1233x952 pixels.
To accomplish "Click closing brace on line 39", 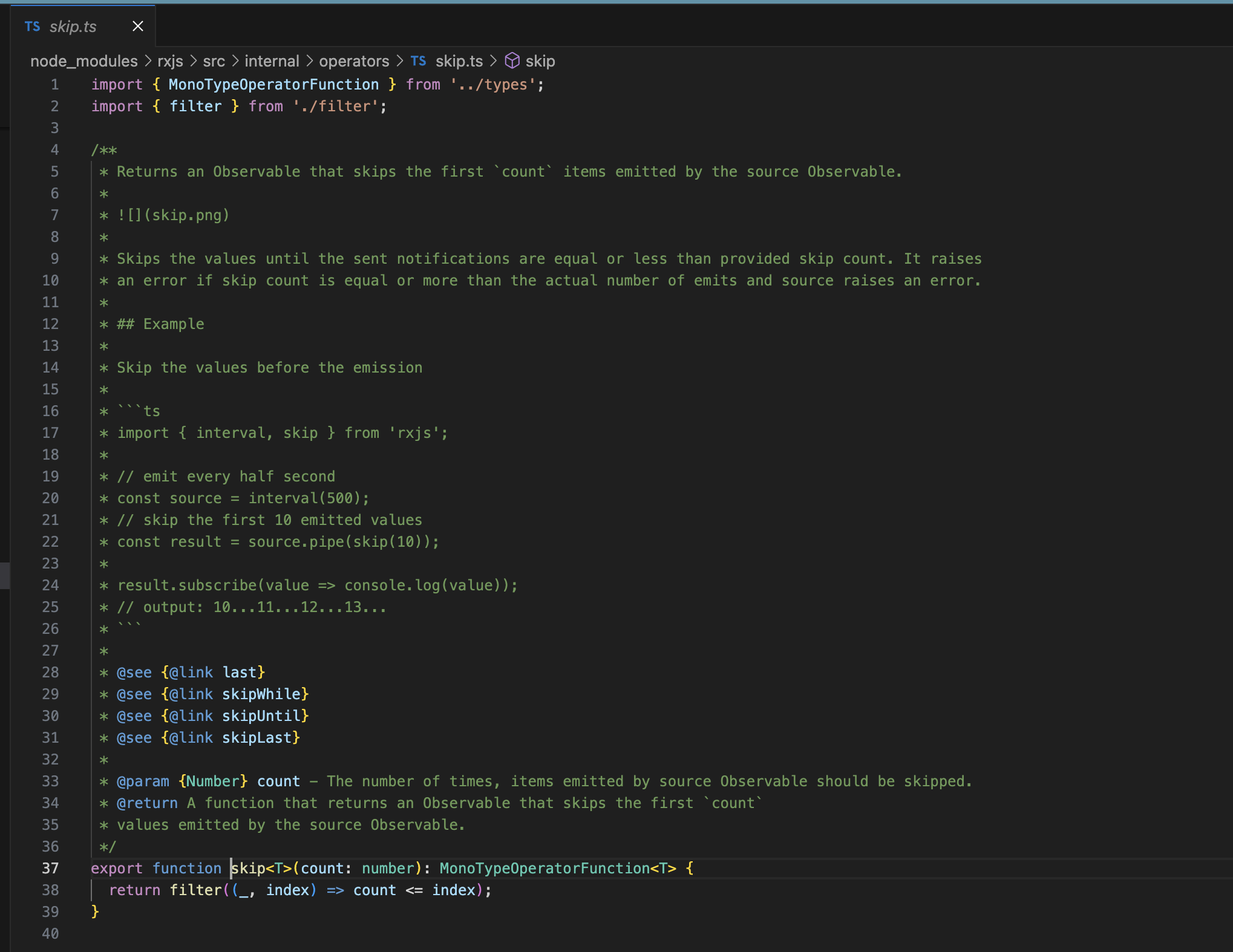I will coord(95,911).
